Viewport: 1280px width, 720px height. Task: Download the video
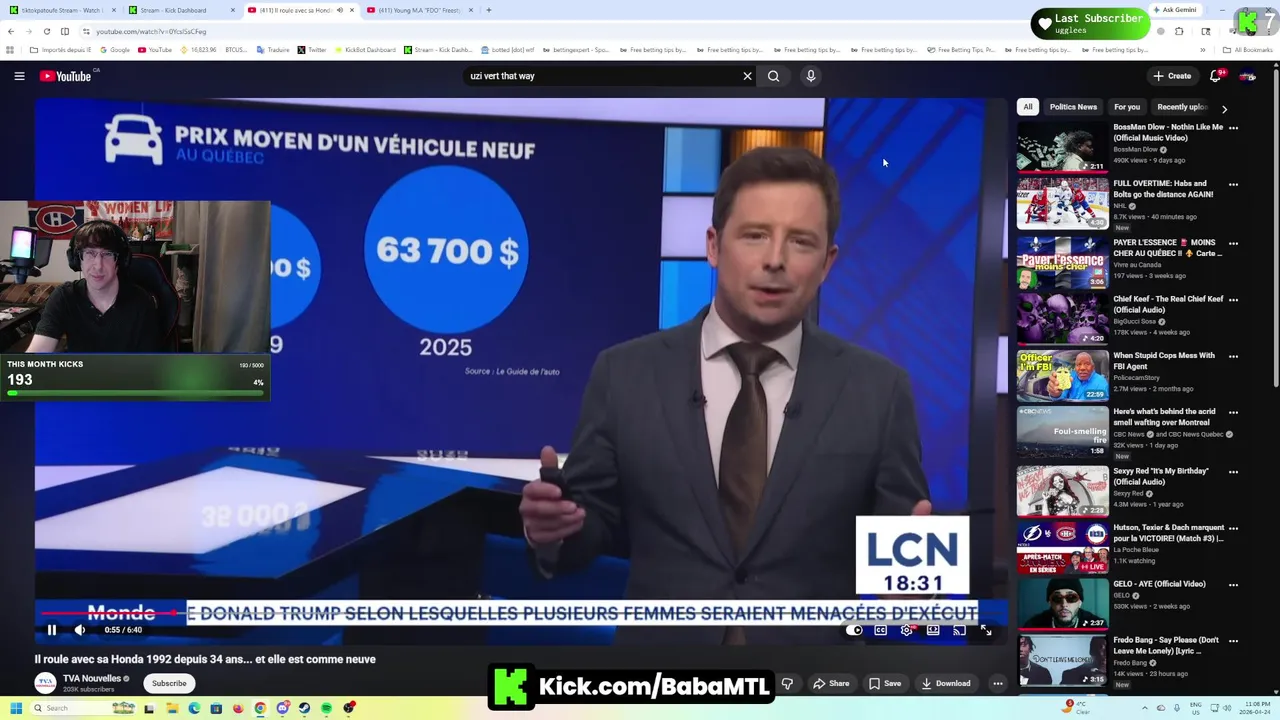coord(946,683)
